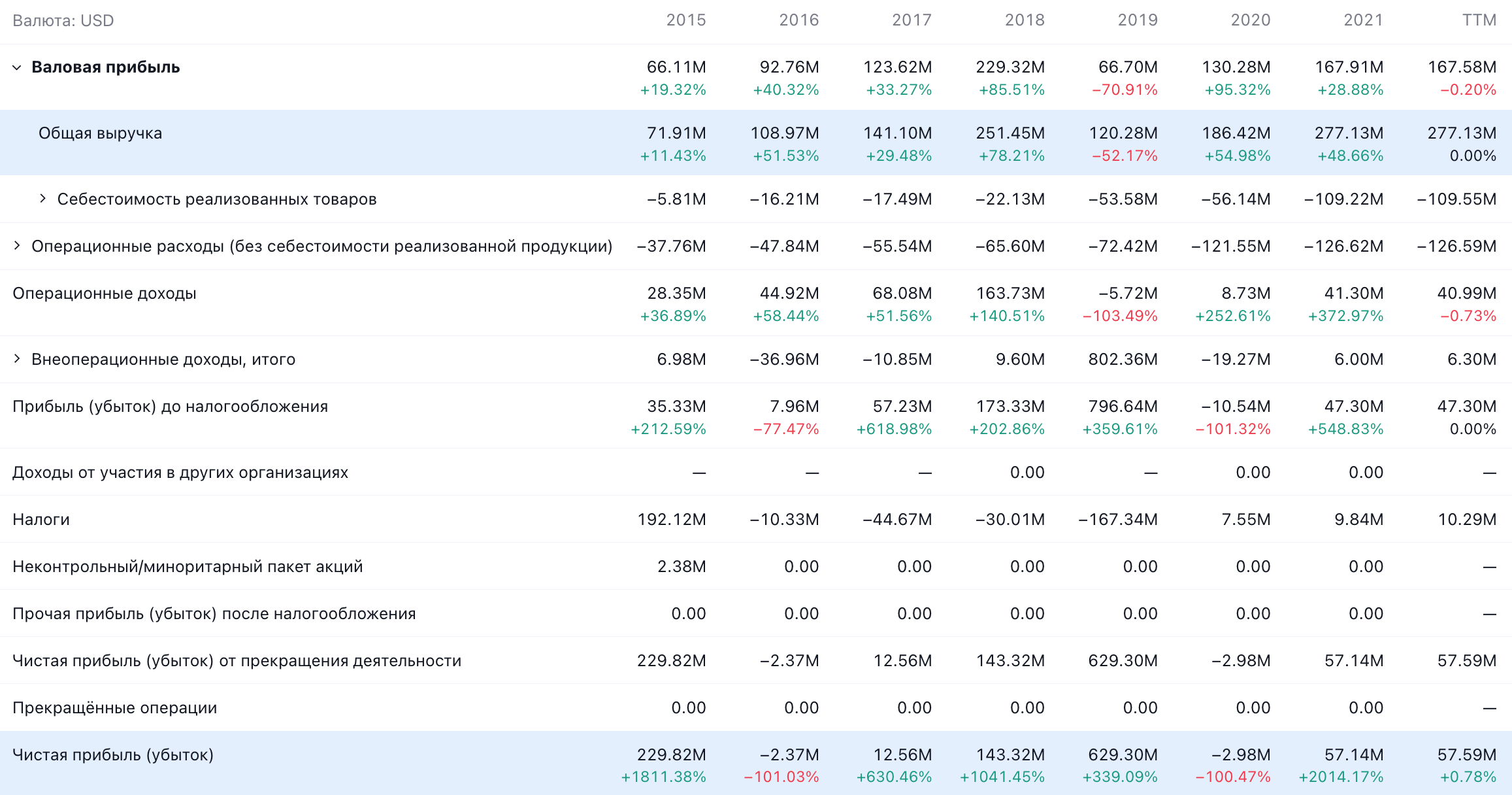This screenshot has width=1512, height=795.
Task: Click cost of goods value −5.81M
Action: 676,199
